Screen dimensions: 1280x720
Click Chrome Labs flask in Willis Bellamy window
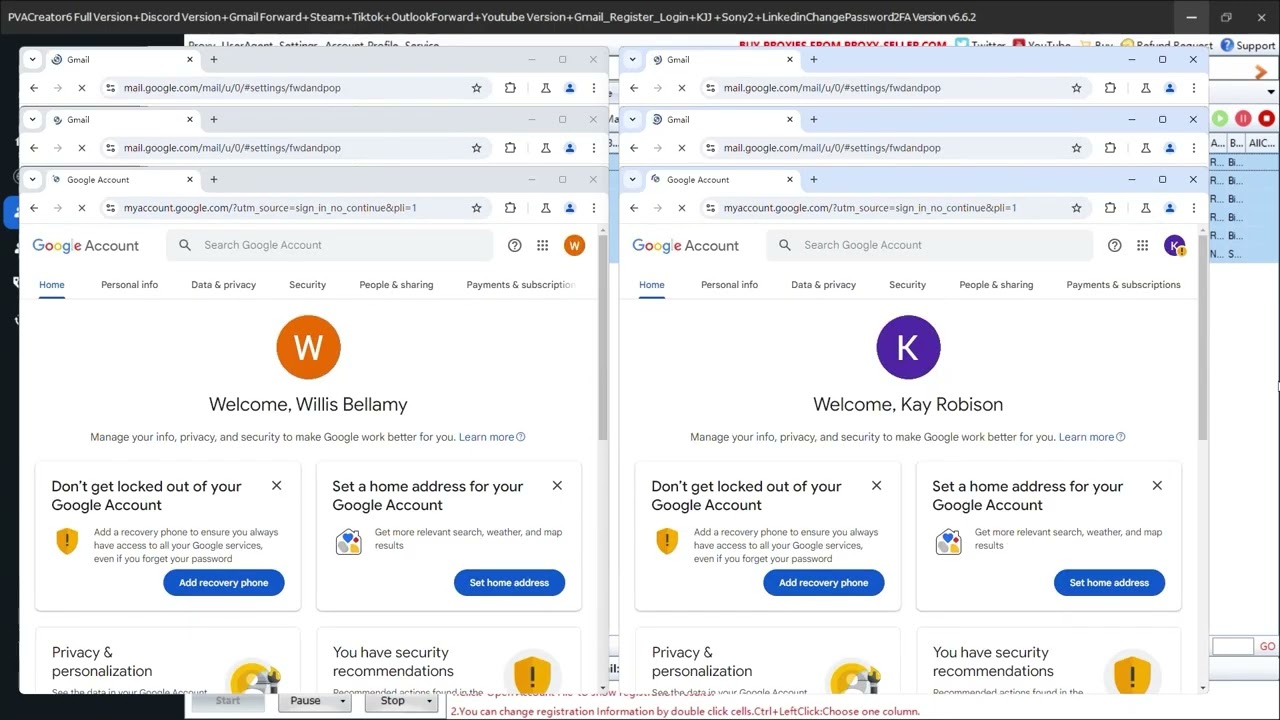545,208
